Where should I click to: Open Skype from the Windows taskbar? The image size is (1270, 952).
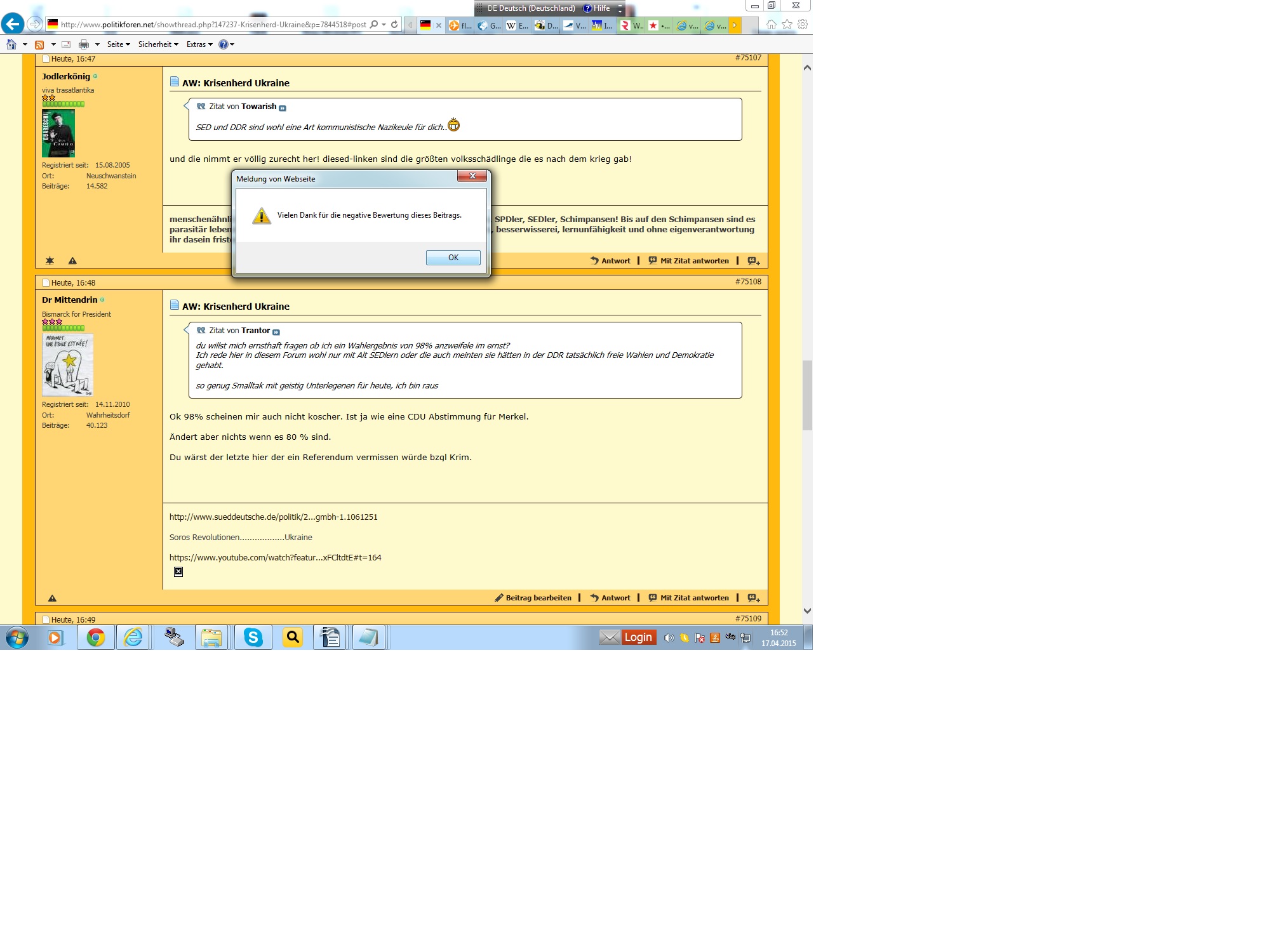pos(253,637)
